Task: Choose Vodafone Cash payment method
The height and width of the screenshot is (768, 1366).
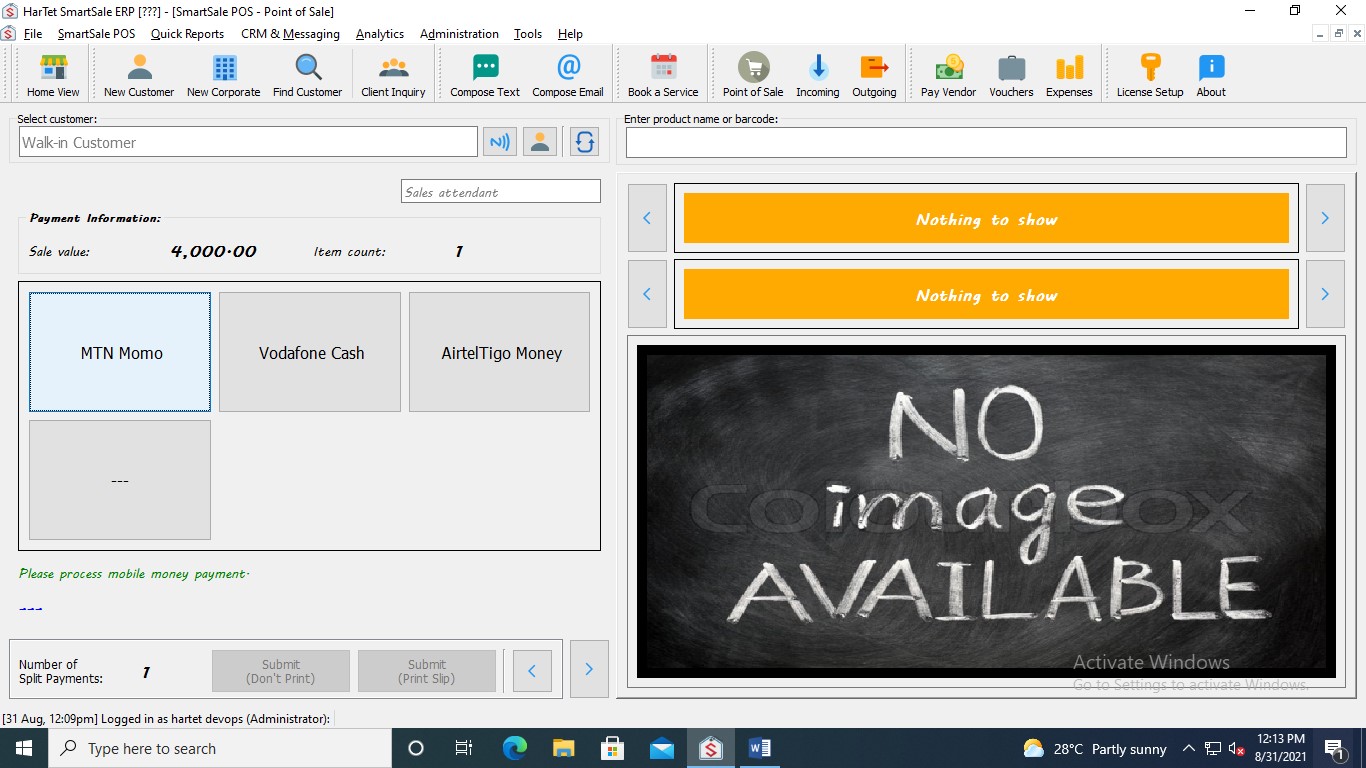Action: (x=310, y=352)
